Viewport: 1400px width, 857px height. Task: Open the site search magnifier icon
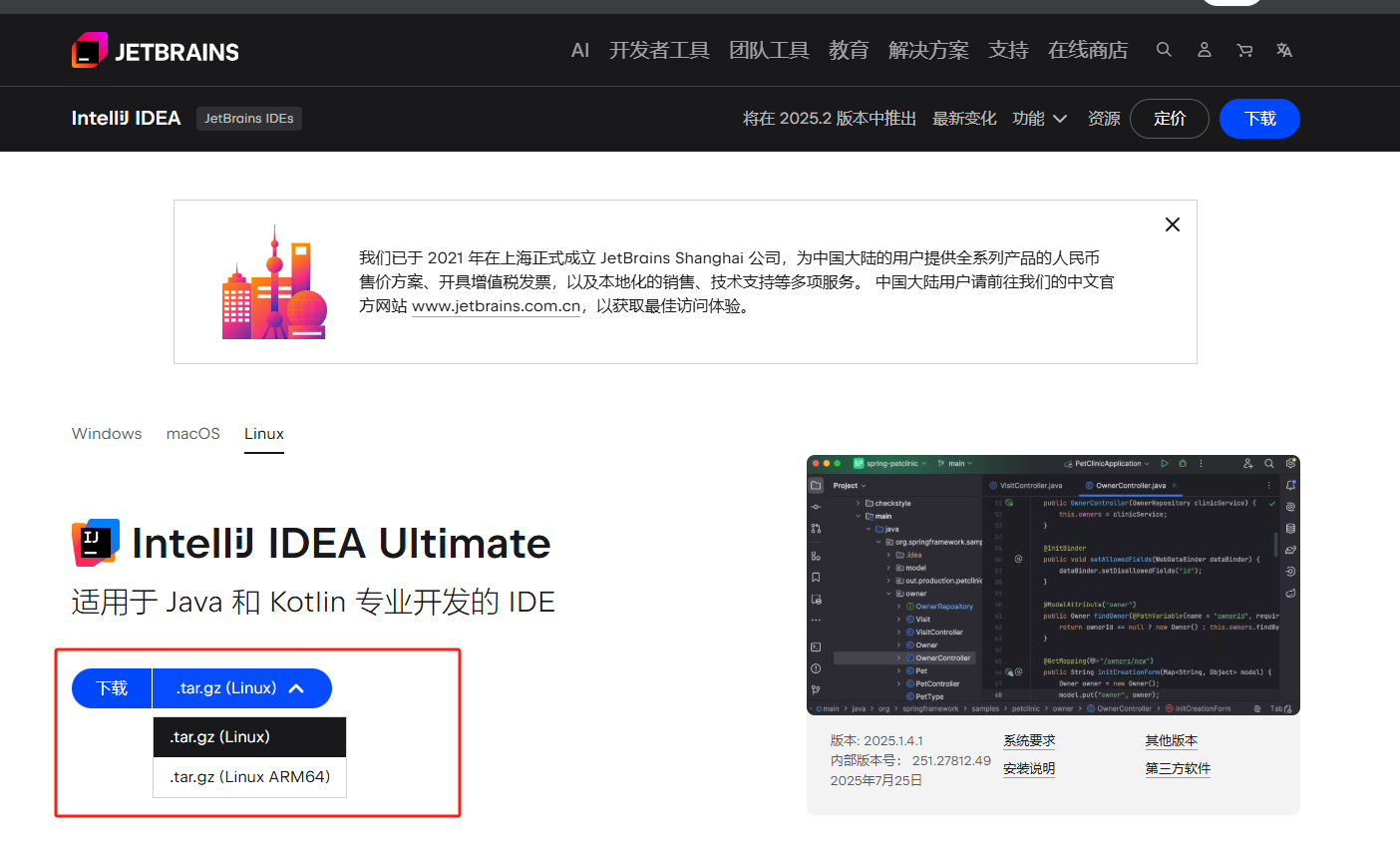click(x=1164, y=50)
